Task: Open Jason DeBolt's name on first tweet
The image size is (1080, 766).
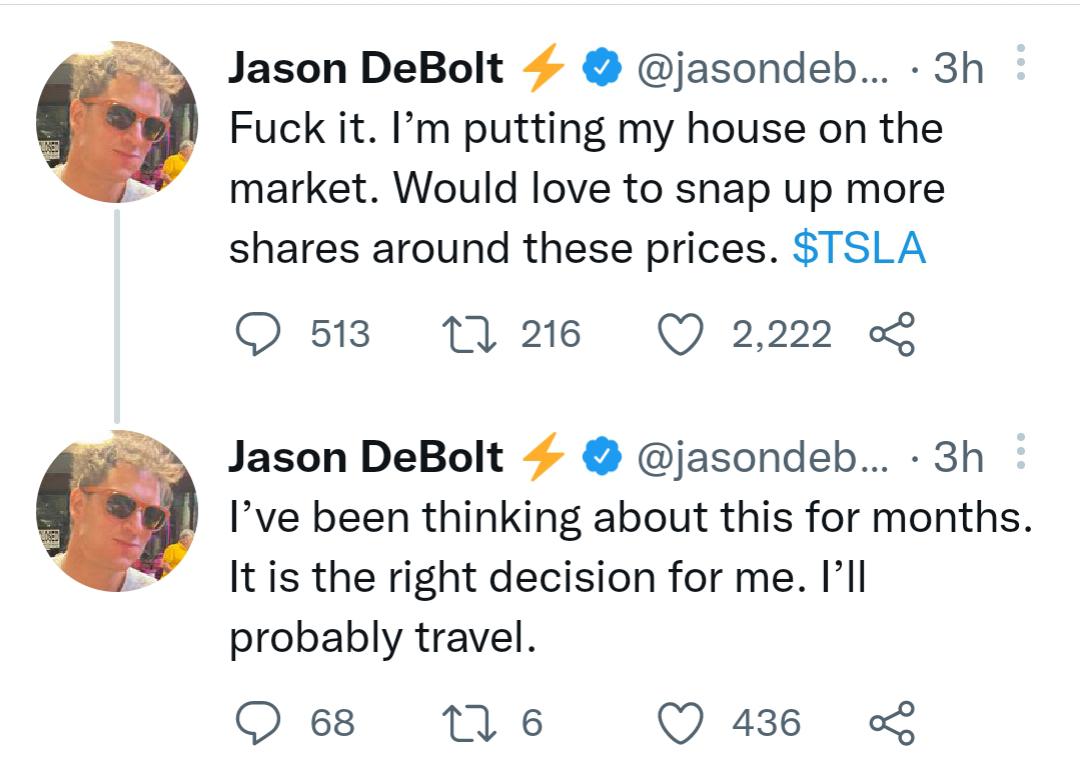Action: click(x=366, y=69)
